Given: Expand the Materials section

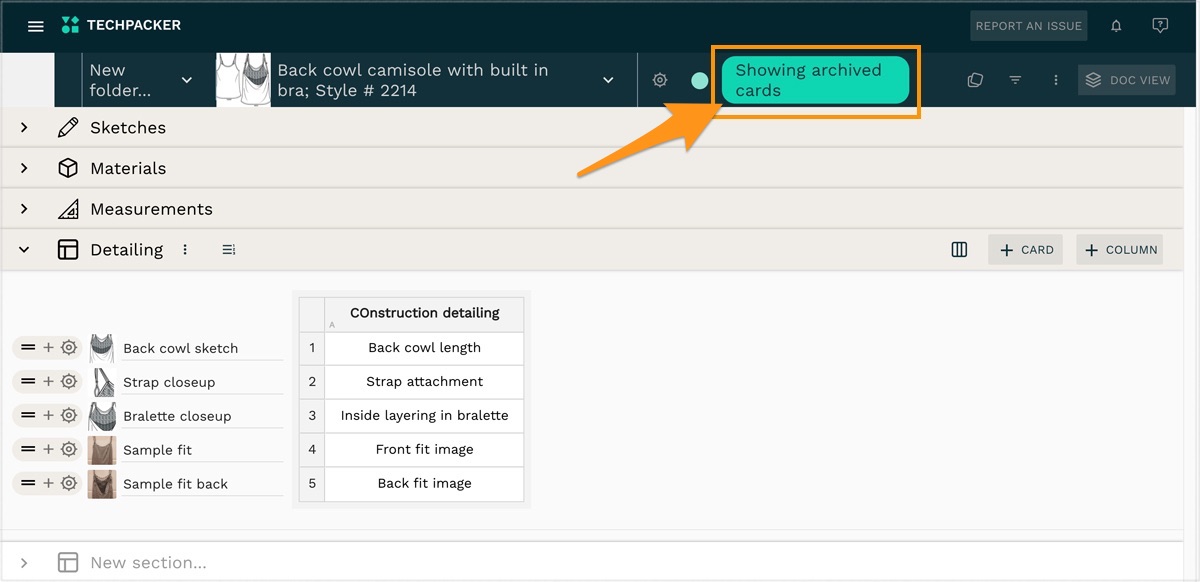Looking at the screenshot, I should (24, 168).
